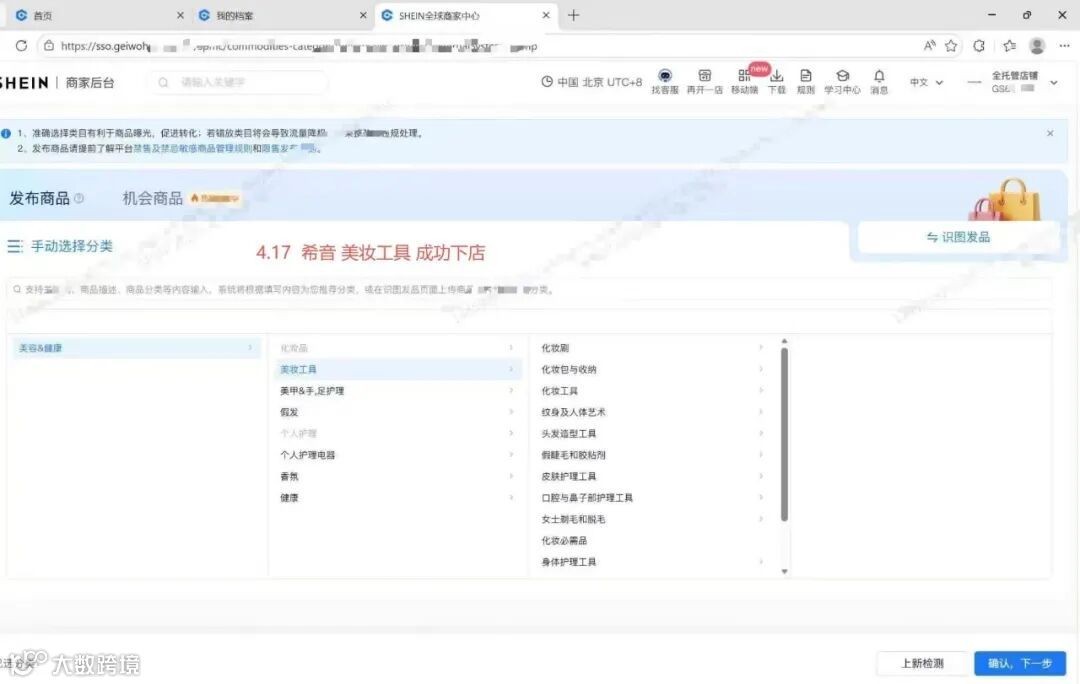Close the 我的档案 browser tab

pyautogui.click(x=363, y=15)
